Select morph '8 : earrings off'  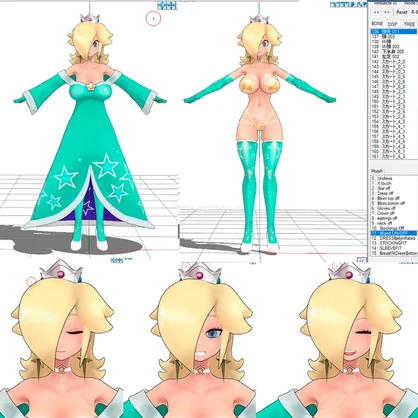point(394,218)
